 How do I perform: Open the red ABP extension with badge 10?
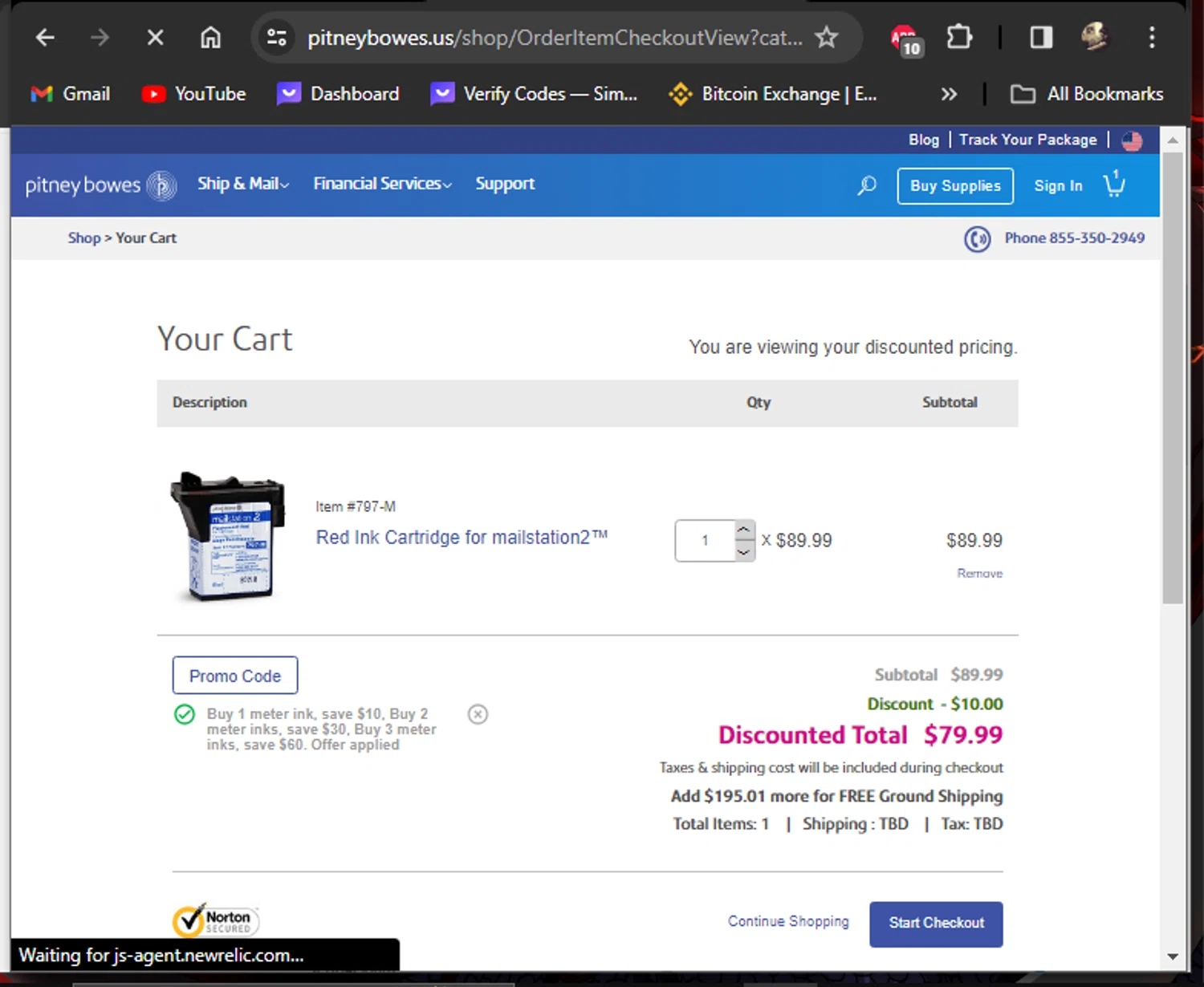click(907, 39)
